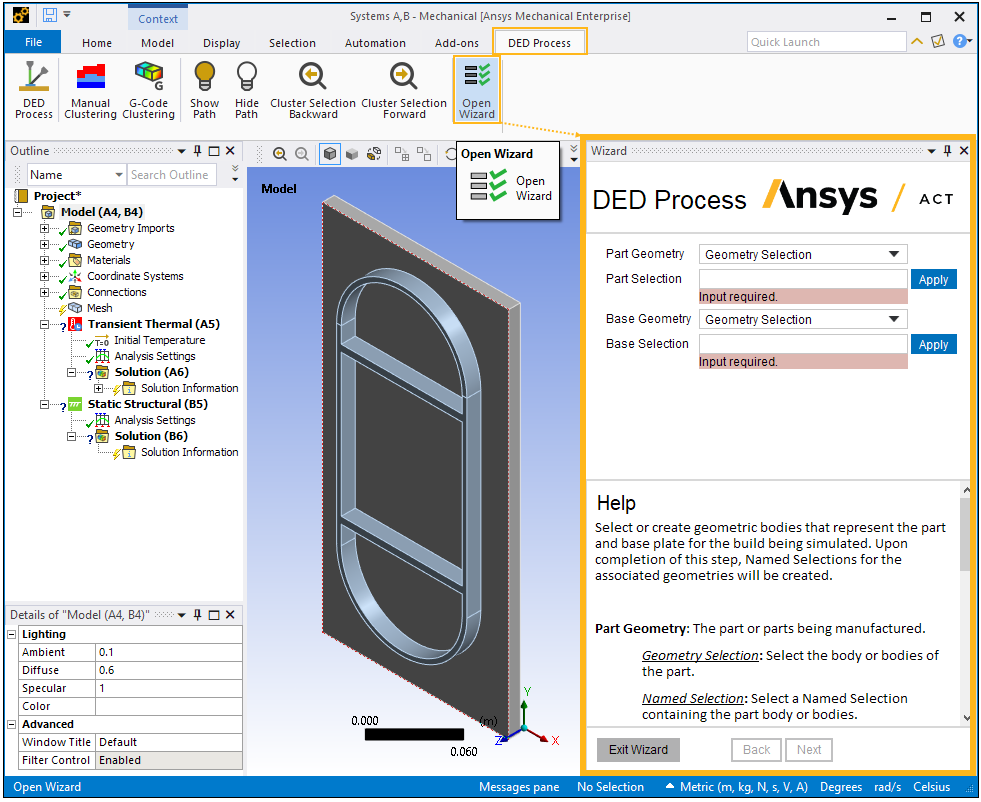
Task: Toggle the shaded box view icon in the viewport toolbar
Action: click(x=330, y=154)
